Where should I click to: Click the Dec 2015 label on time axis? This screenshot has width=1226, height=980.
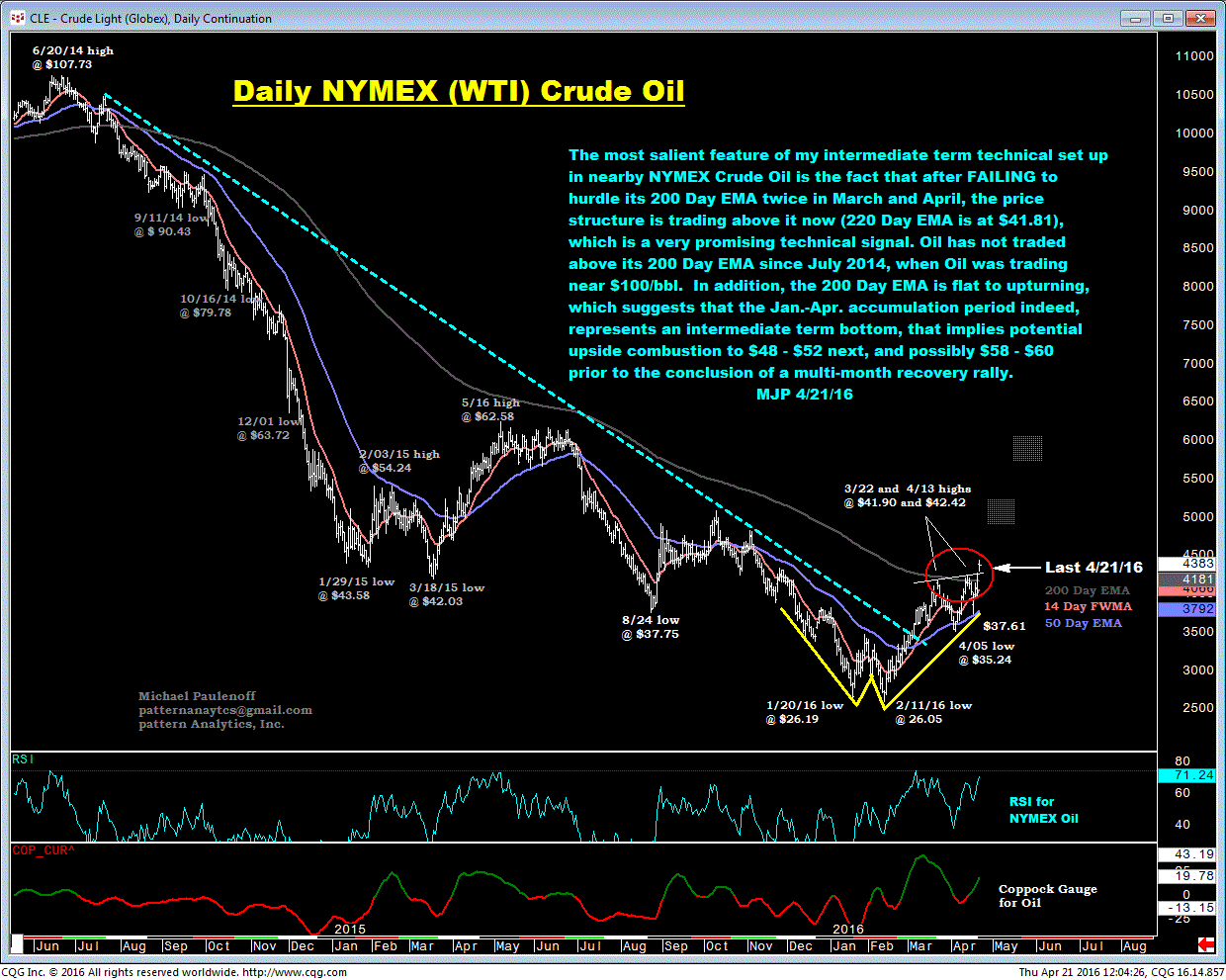point(800,946)
